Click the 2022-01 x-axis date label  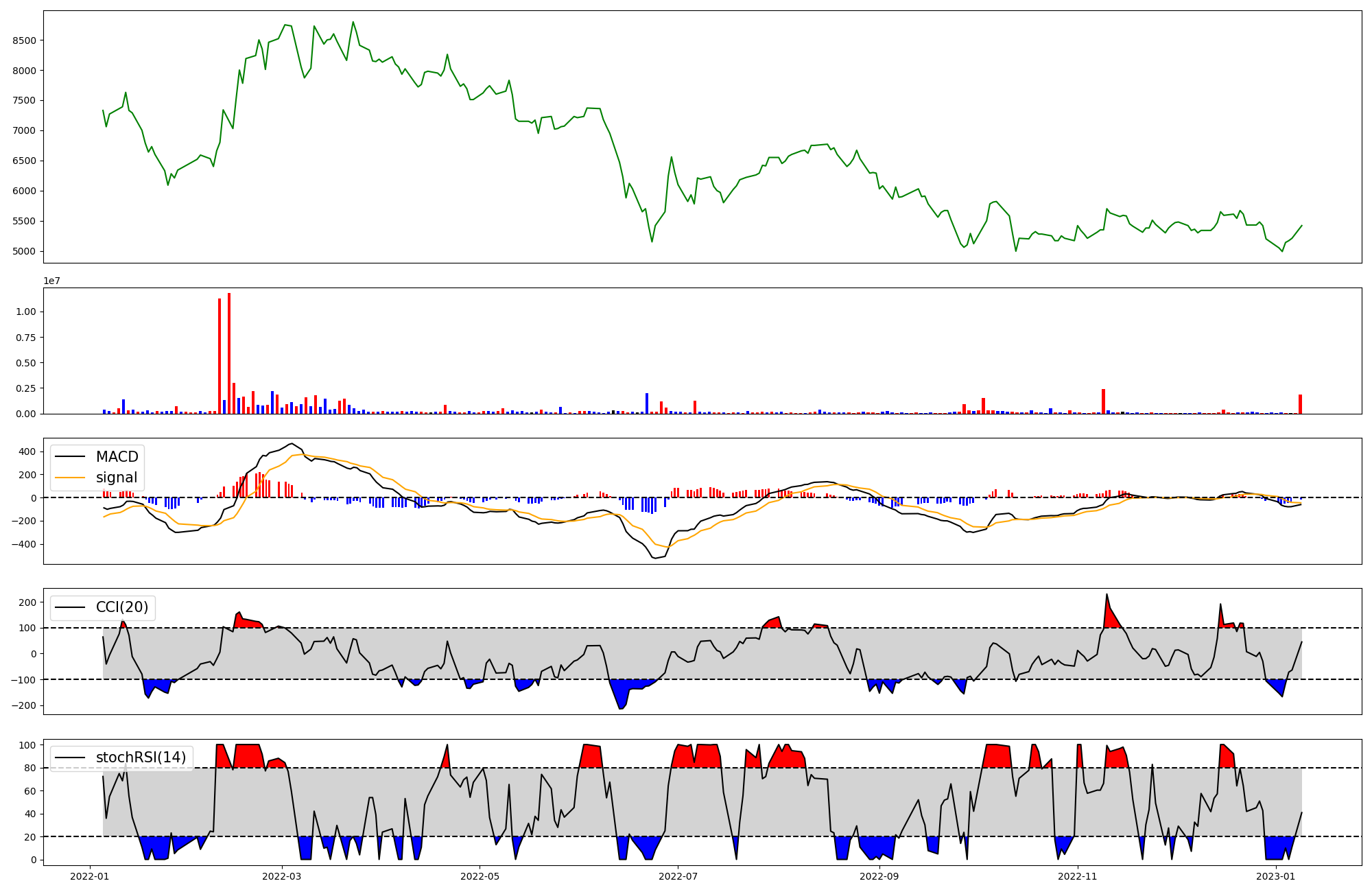pos(90,876)
